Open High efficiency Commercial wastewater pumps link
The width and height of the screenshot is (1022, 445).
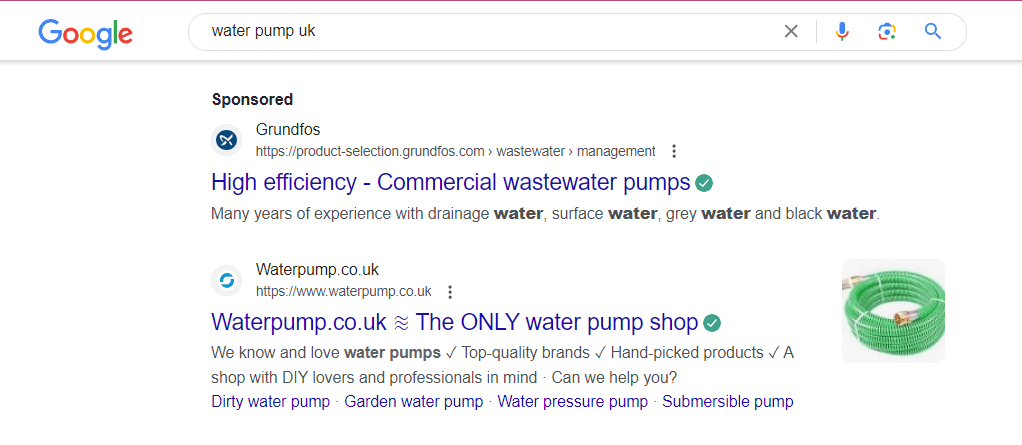[x=450, y=182]
